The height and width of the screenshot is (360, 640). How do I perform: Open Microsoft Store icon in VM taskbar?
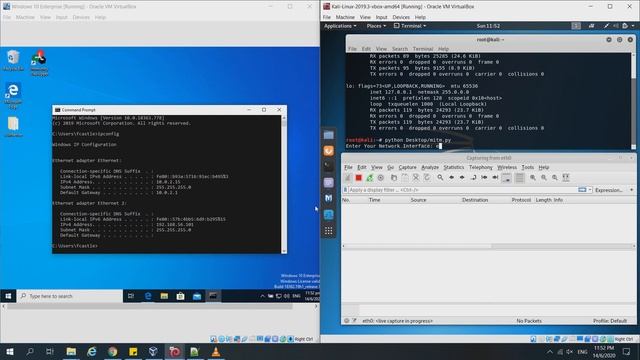180,296
